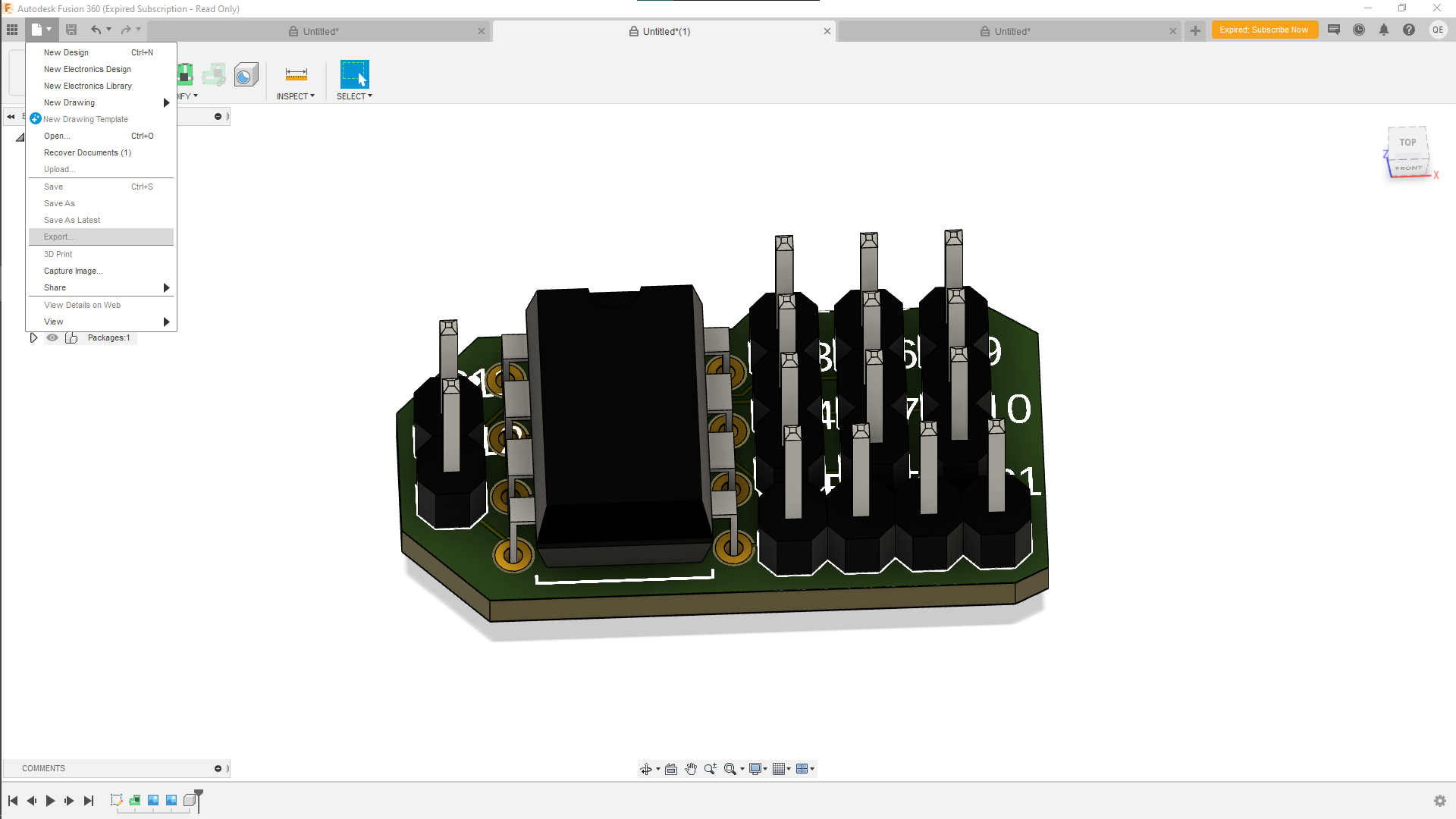Click the Orbit navigation tool
Image resolution: width=1456 pixels, height=819 pixels.
click(646, 769)
